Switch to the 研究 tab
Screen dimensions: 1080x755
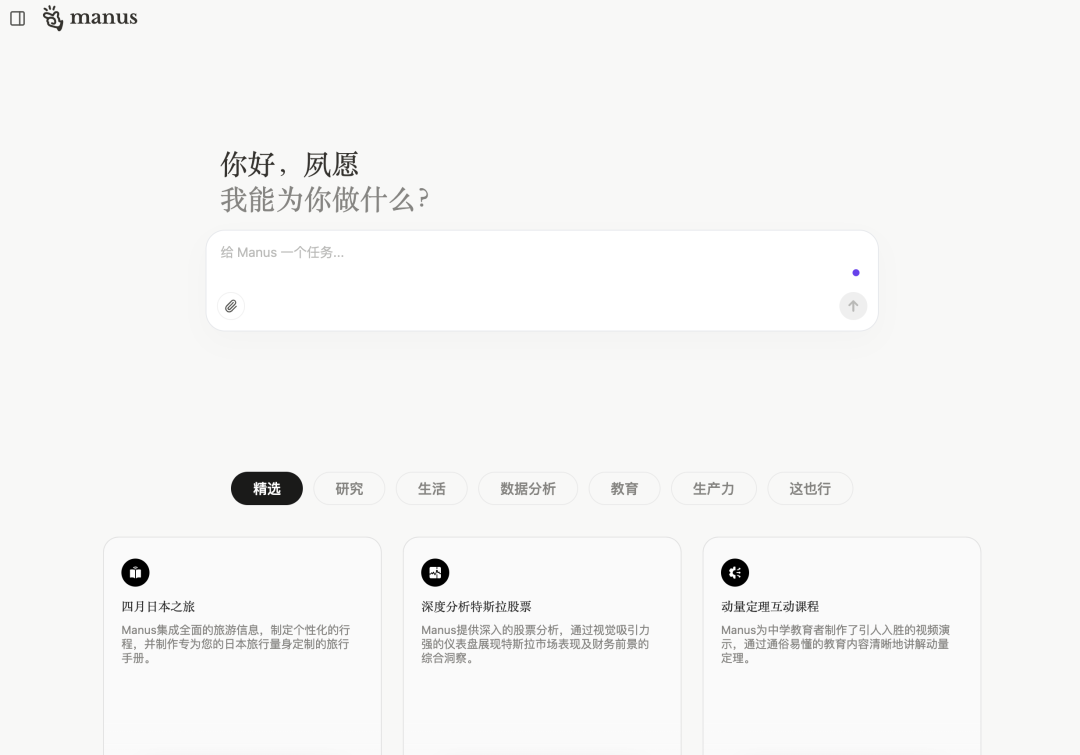pos(349,488)
